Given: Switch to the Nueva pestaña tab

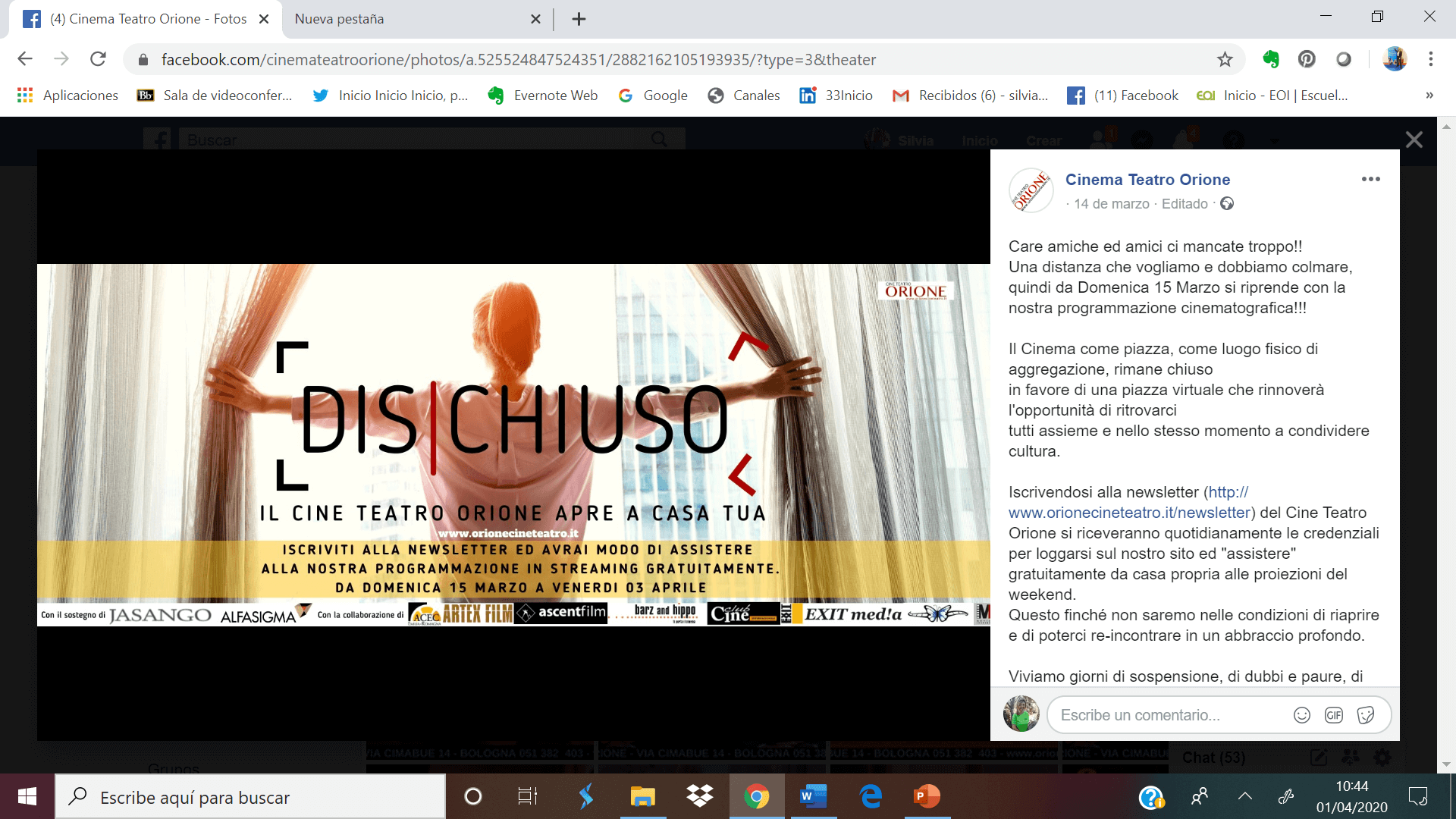Looking at the screenshot, I should (x=409, y=19).
